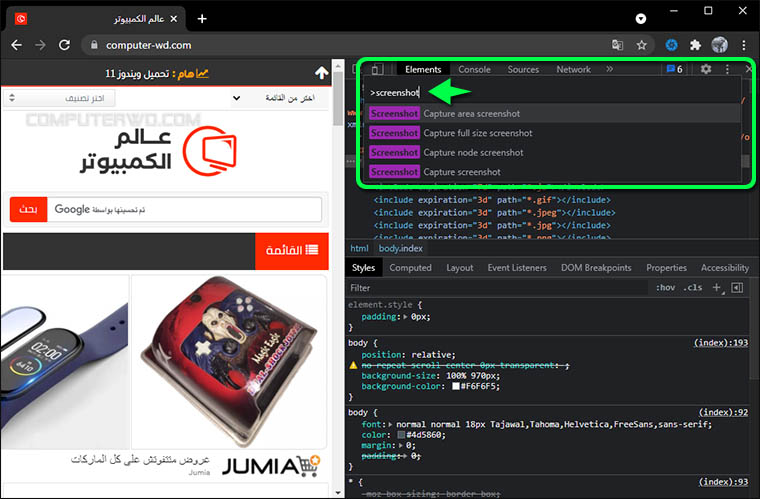Click the game controller product thumbnail
Screen dimensions: 760x499
[x=229, y=362]
